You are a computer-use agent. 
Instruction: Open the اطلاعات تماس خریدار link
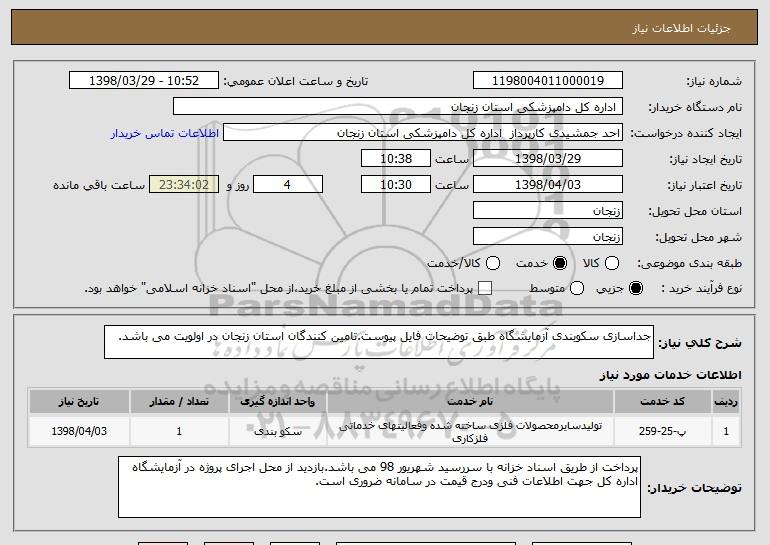(x=165, y=134)
